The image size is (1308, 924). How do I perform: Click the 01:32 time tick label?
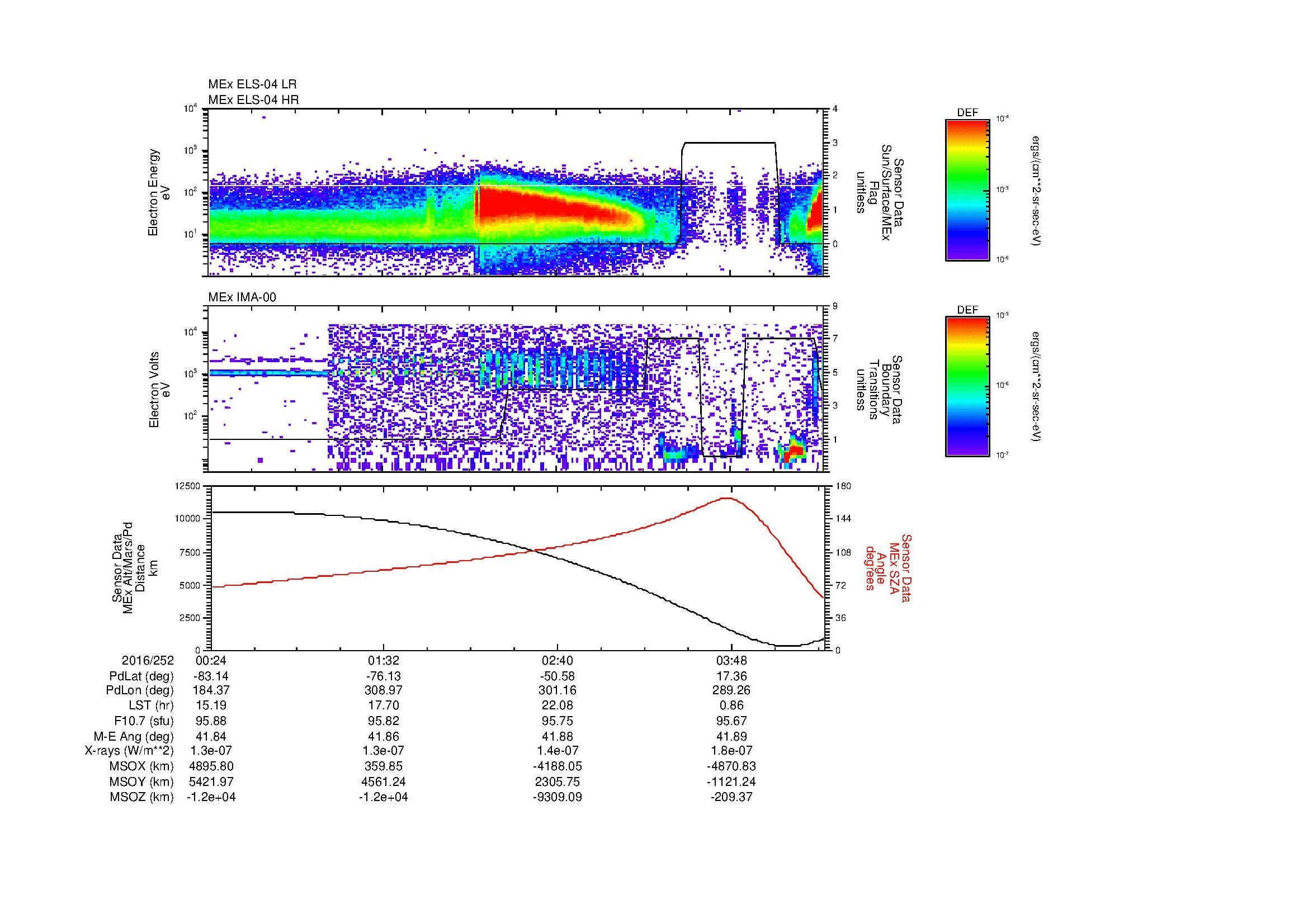coord(384,660)
